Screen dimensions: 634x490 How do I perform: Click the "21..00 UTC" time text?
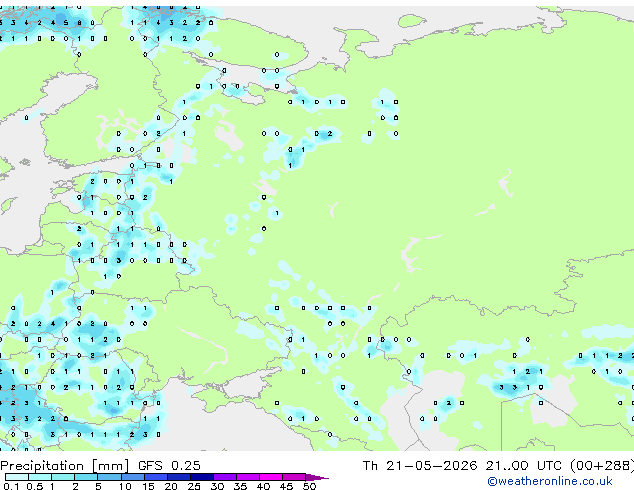[x=524, y=466]
